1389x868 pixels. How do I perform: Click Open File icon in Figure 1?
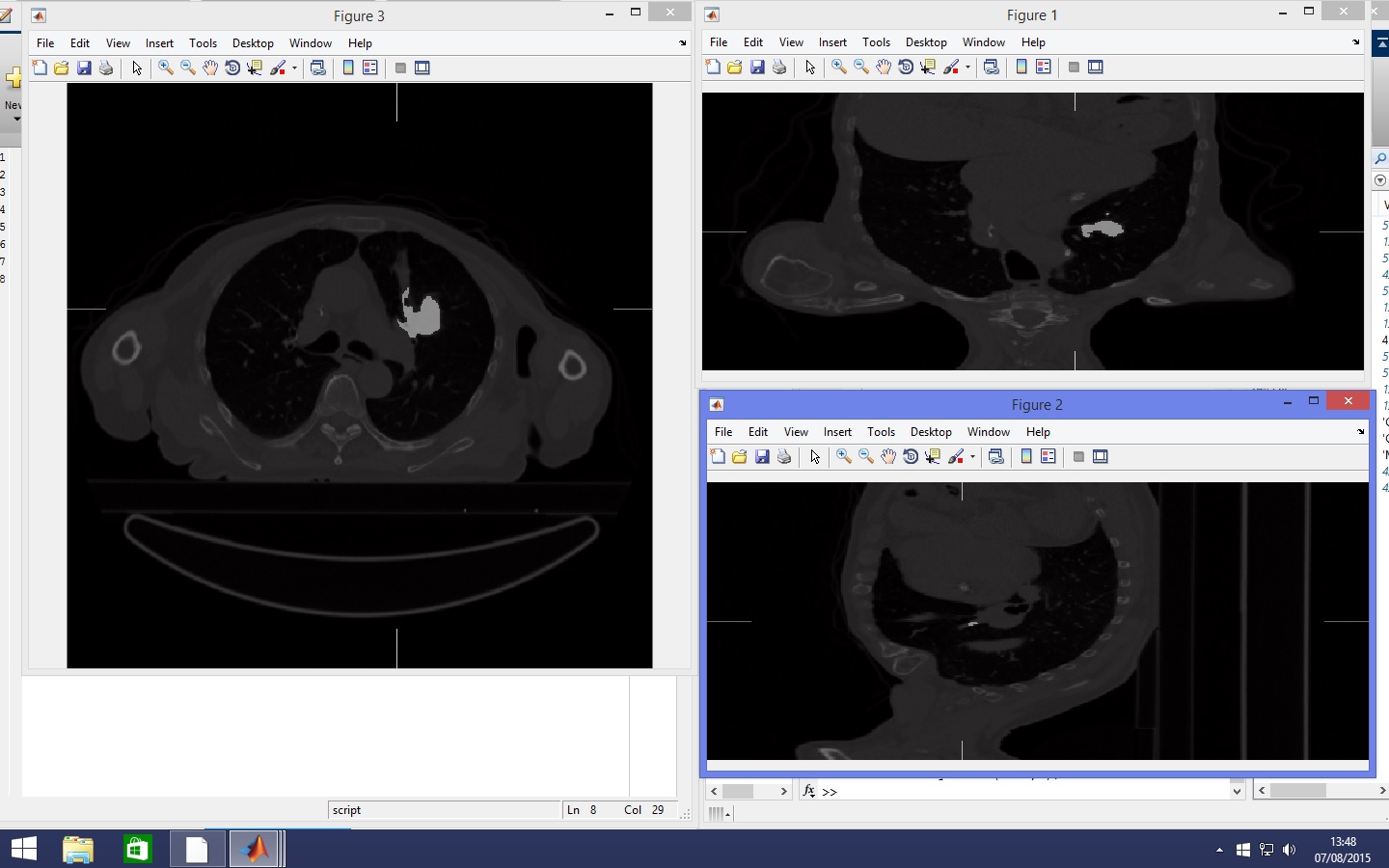tap(735, 67)
